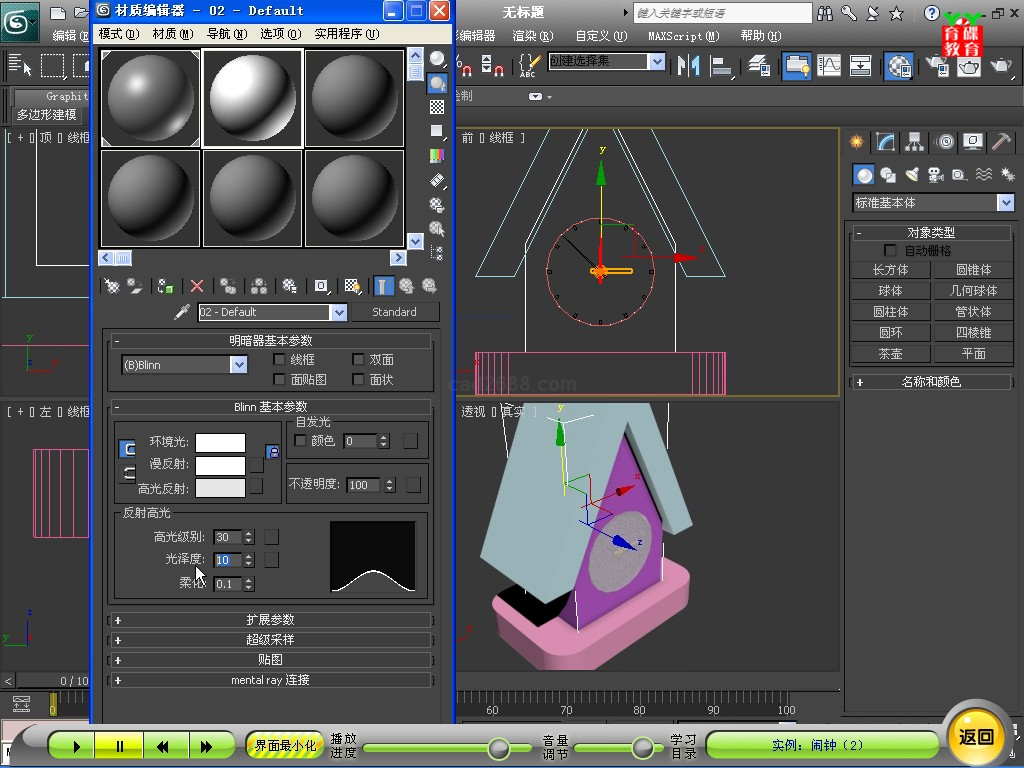The height and width of the screenshot is (768, 1024).
Task: Click the 漫反射 diffuse color swatch
Action: coord(220,465)
